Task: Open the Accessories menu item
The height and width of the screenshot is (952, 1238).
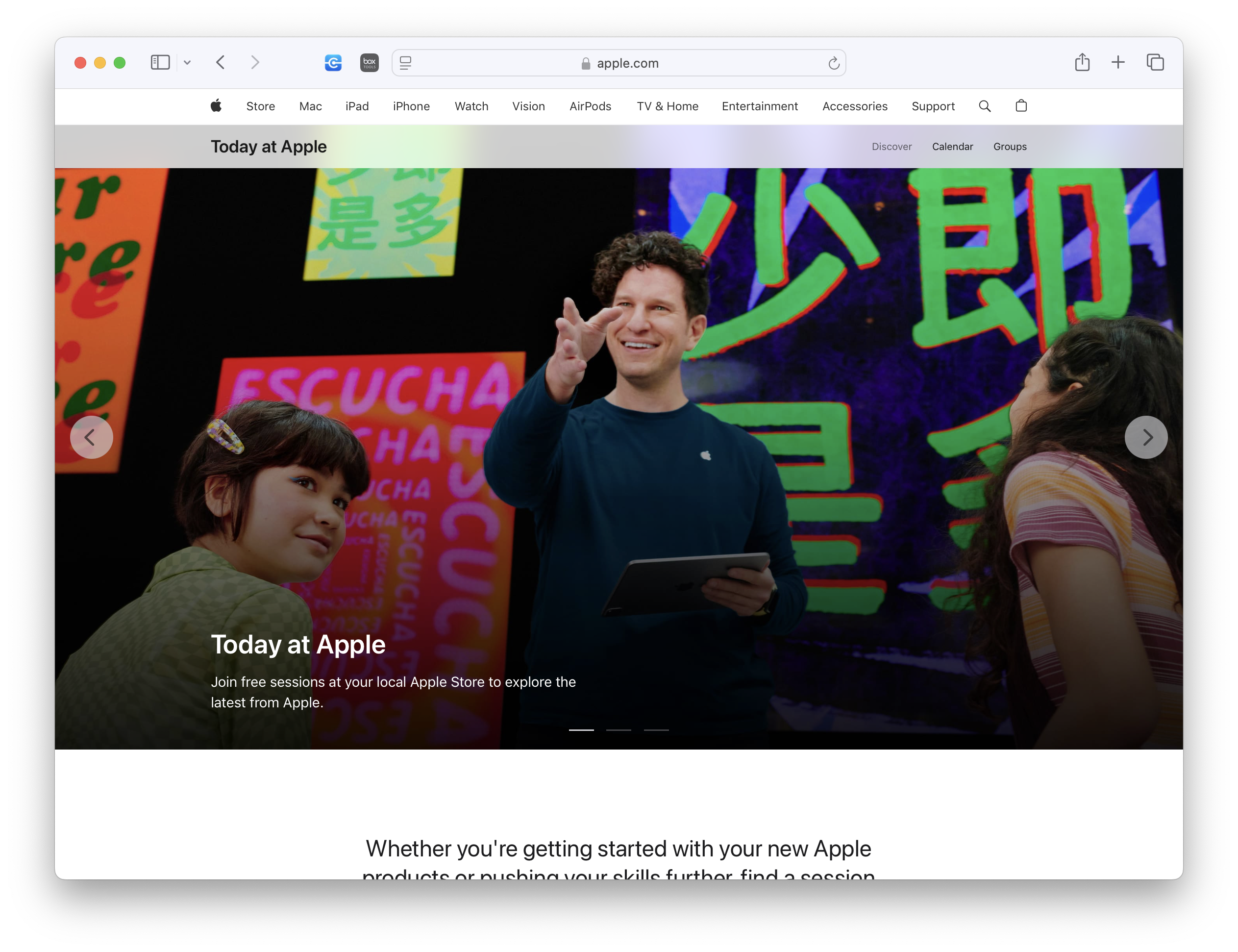Action: (x=855, y=106)
